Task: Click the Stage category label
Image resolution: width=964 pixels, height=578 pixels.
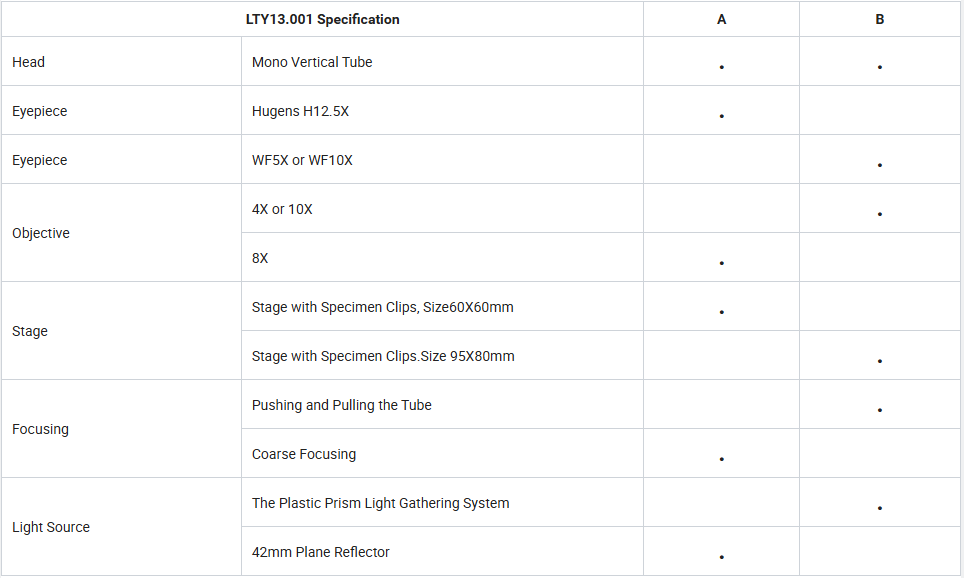Action: (x=30, y=331)
